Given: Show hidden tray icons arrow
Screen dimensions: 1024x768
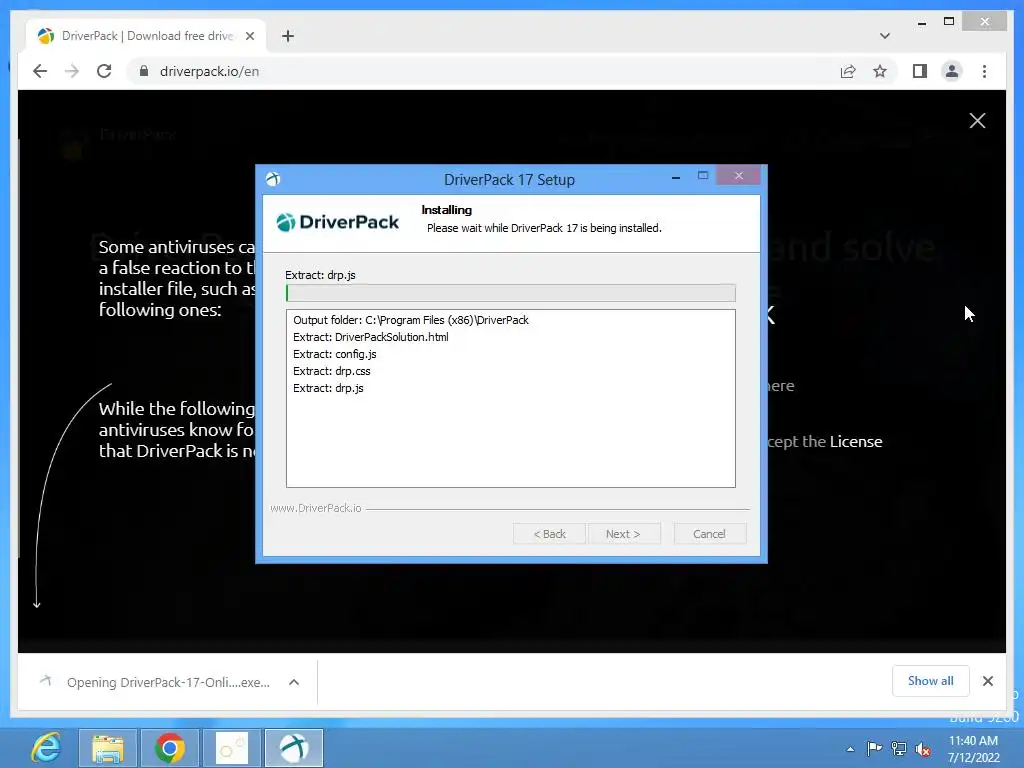Looking at the screenshot, I should (850, 749).
